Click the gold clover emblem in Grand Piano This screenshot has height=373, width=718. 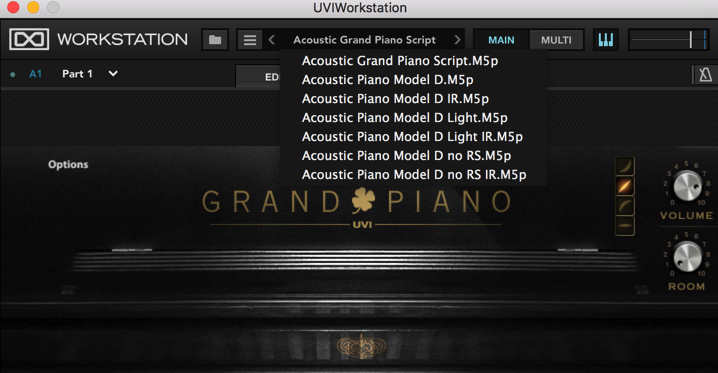pyautogui.click(x=364, y=200)
